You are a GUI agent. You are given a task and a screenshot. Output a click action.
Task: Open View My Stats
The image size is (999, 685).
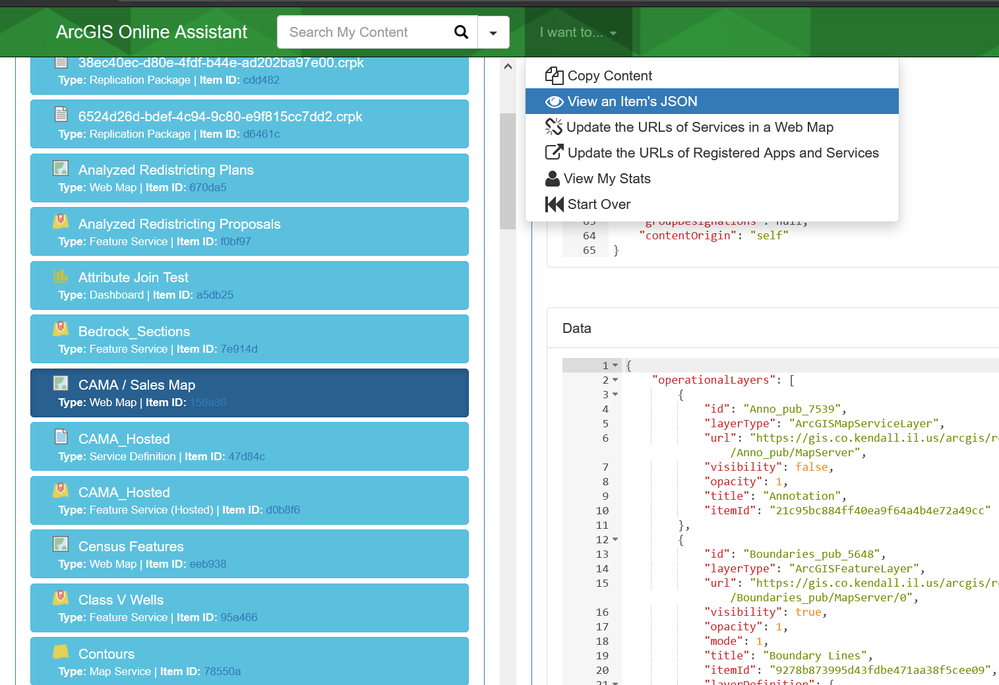tap(712, 178)
